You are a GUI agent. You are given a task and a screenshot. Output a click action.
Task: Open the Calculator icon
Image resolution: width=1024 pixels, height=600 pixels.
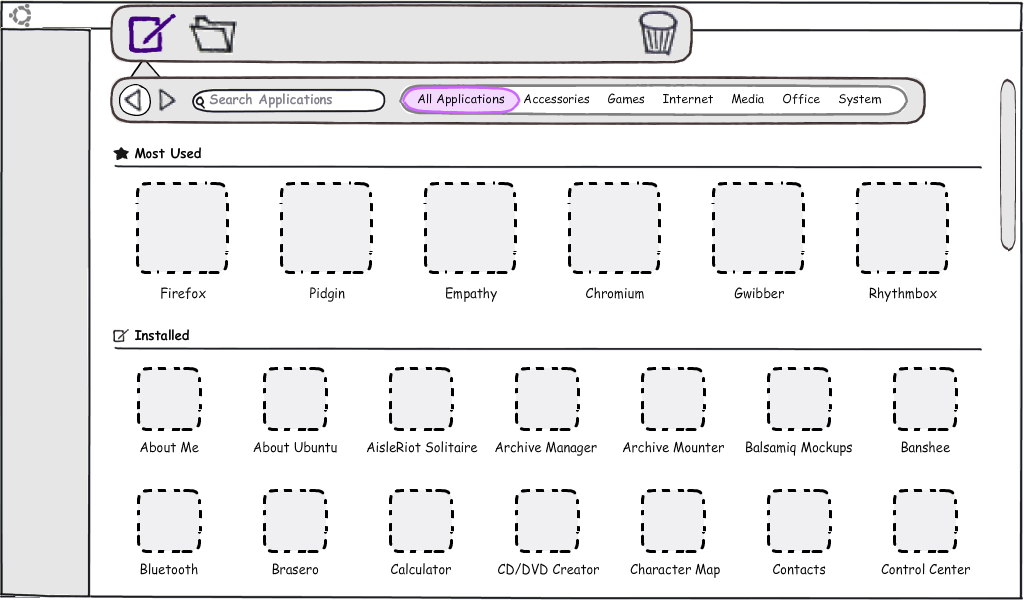pos(421,521)
